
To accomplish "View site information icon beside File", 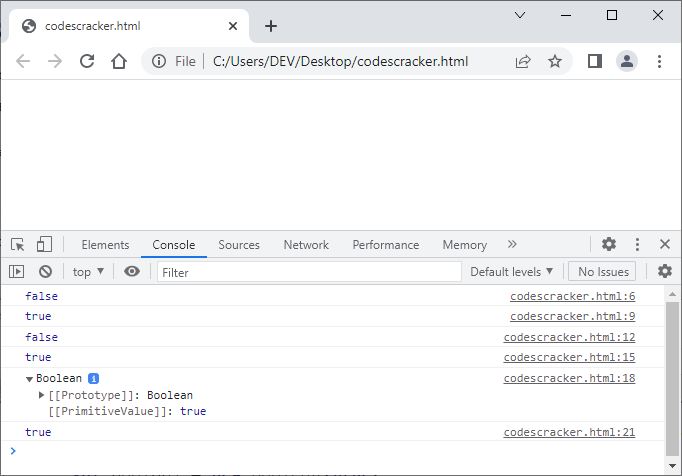I will [x=159, y=61].
